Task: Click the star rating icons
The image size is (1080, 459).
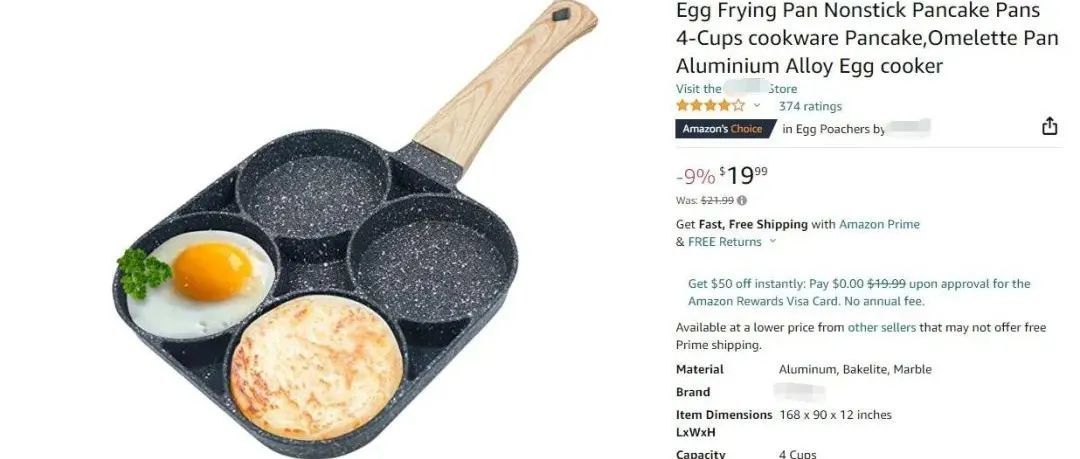Action: (710, 105)
